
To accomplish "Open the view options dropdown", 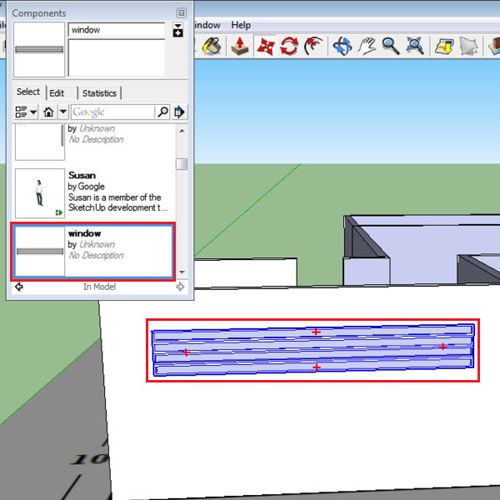I will pos(26,112).
